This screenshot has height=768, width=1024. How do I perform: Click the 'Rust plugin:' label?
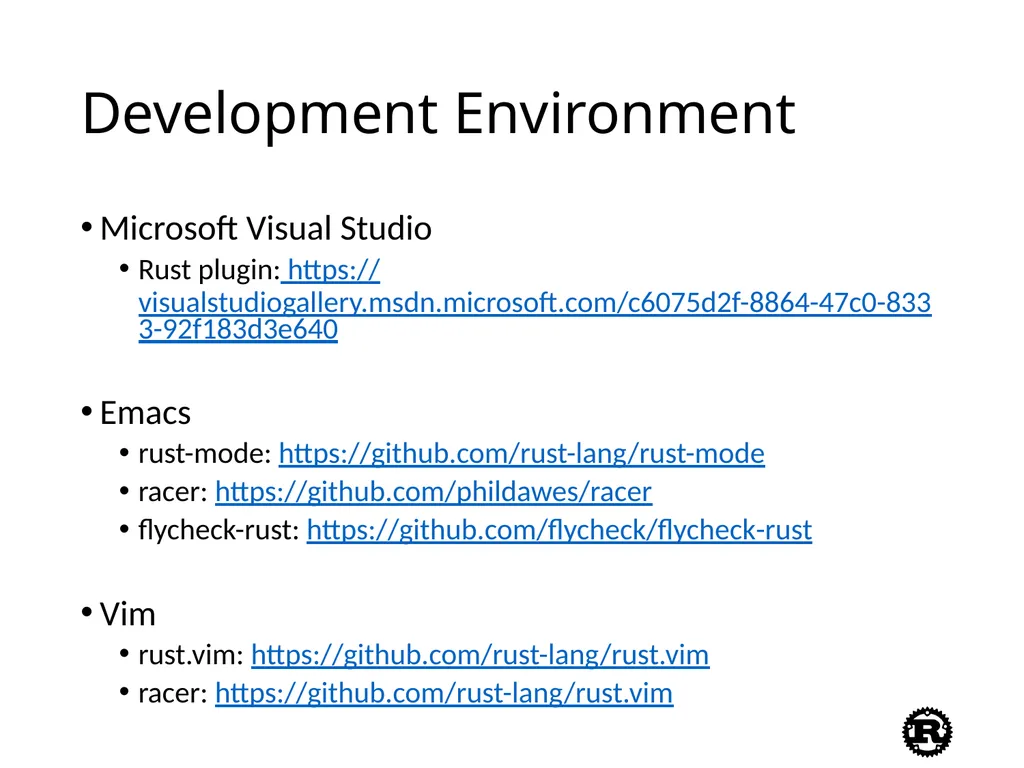coord(209,270)
